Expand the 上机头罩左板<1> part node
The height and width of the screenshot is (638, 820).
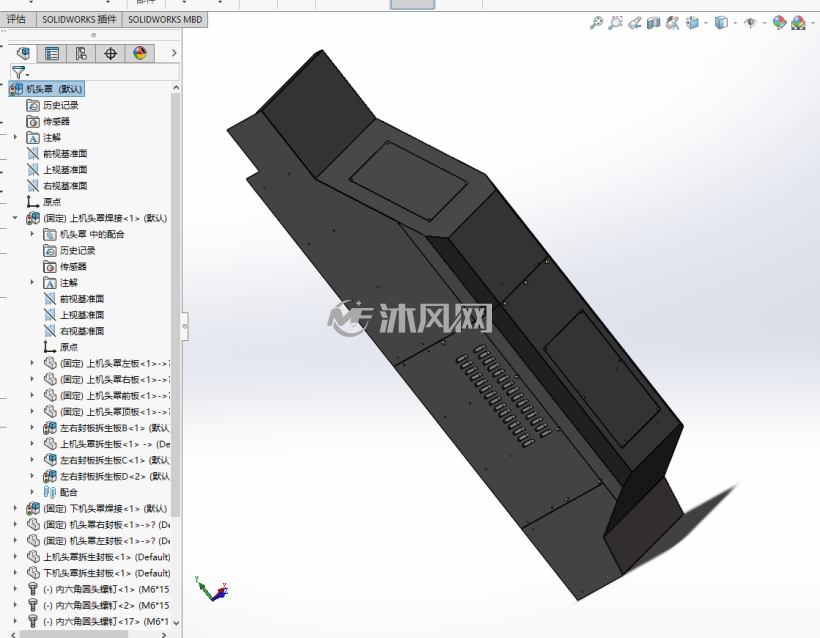pyautogui.click(x=32, y=363)
